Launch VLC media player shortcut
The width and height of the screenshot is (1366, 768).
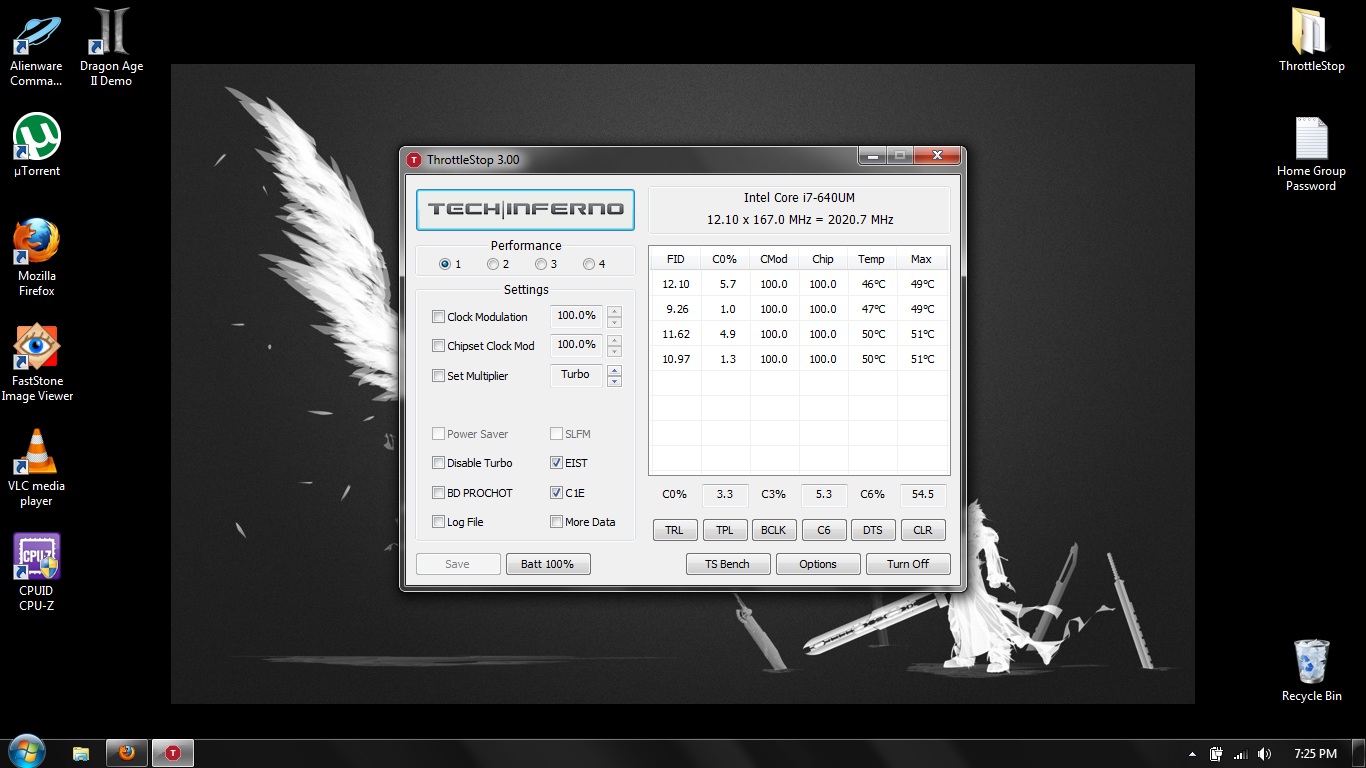[x=36, y=468]
